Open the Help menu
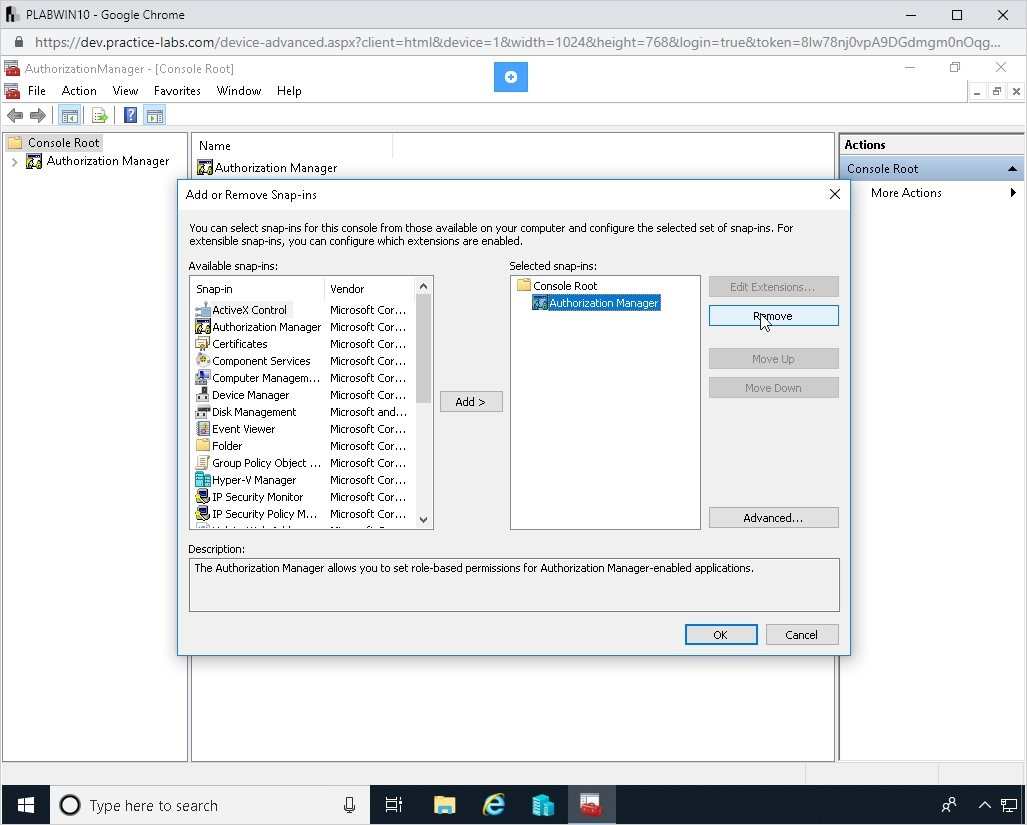The width and height of the screenshot is (1027, 825). point(289,91)
